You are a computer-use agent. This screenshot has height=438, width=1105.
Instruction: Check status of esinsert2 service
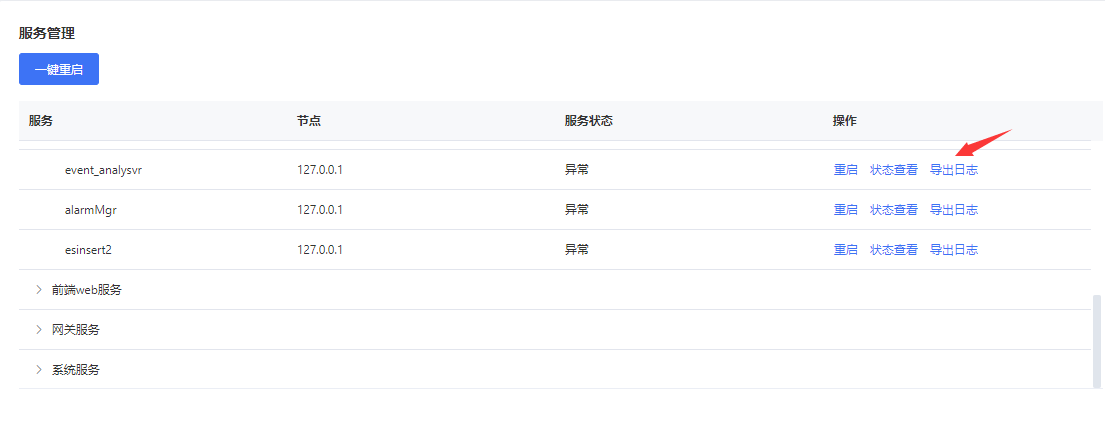893,250
